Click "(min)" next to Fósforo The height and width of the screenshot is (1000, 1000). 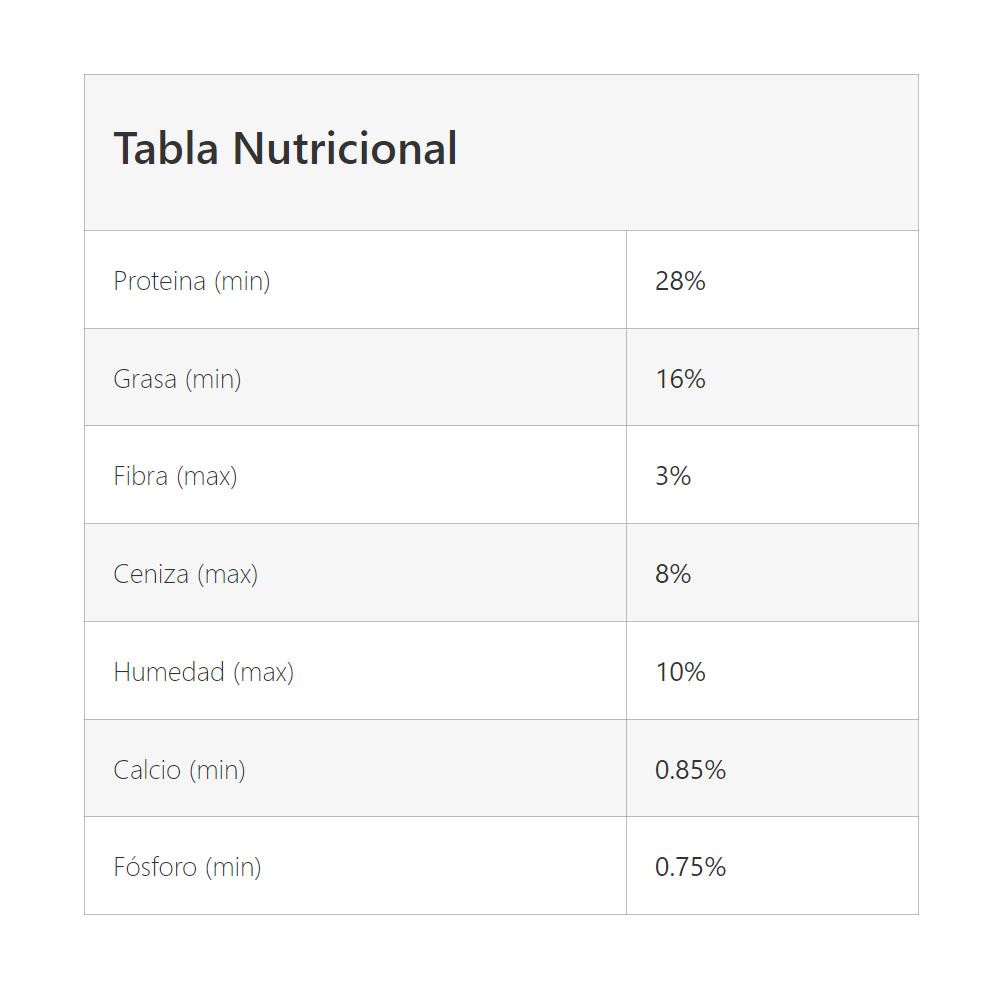click(x=233, y=867)
